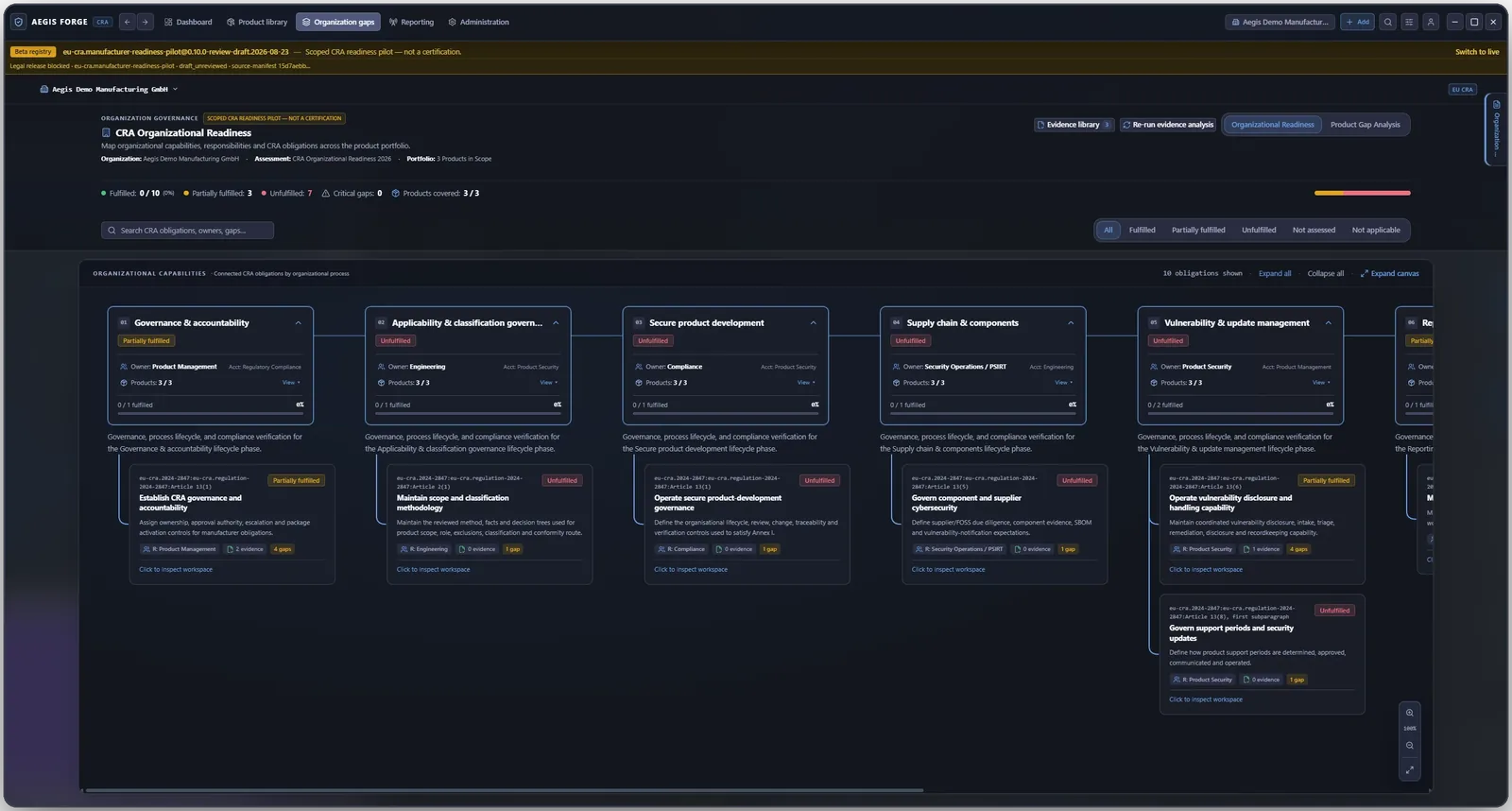The width and height of the screenshot is (1512, 811).
Task: Click evidence chip on Establish CRA governance card
Action: (x=246, y=549)
